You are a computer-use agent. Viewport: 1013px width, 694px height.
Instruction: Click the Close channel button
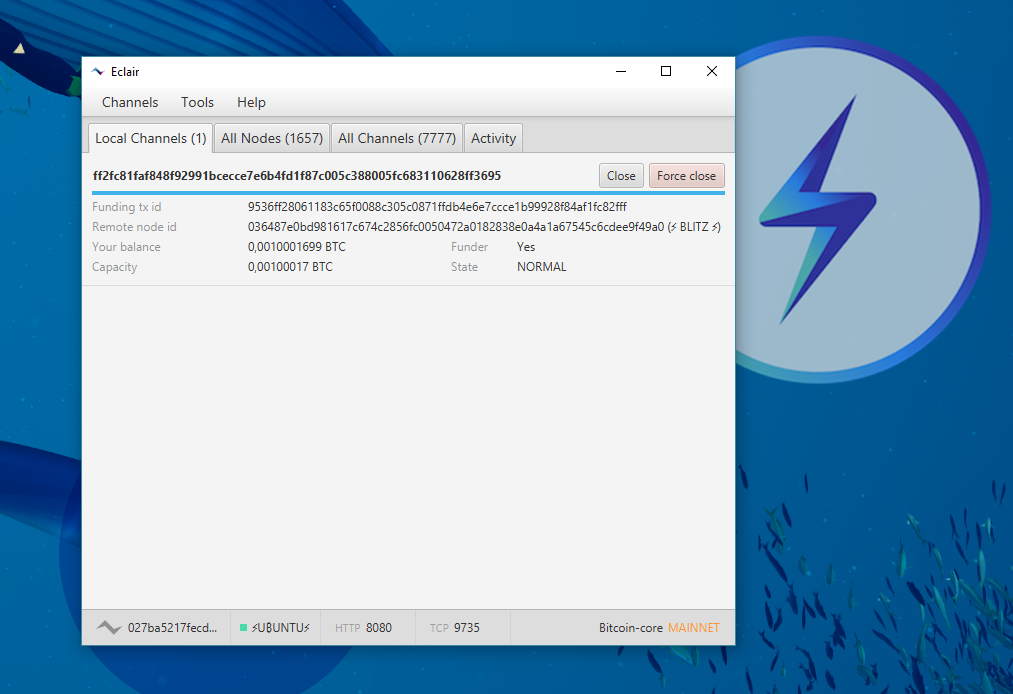[621, 176]
